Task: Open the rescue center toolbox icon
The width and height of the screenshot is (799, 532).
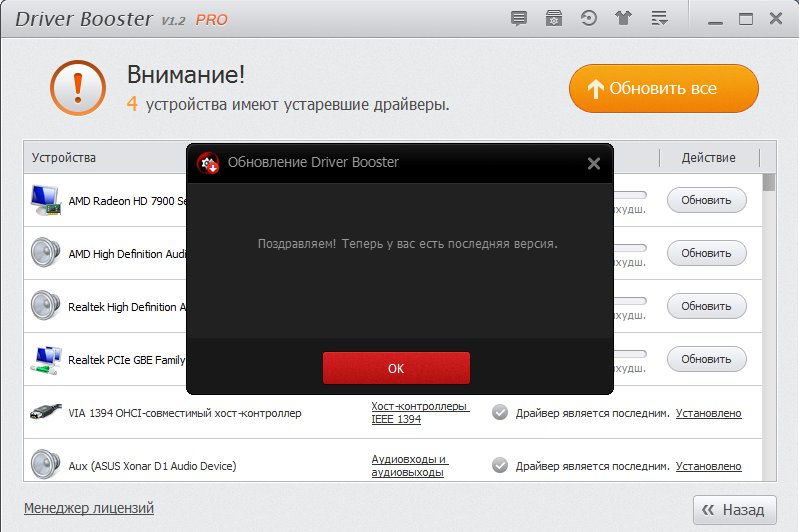Action: click(x=554, y=19)
